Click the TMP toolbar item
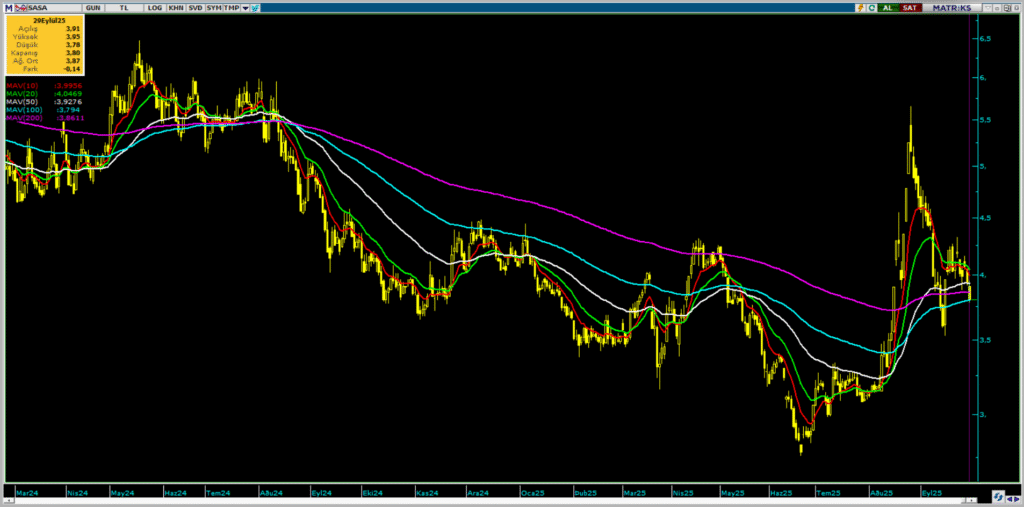 tap(232, 7)
